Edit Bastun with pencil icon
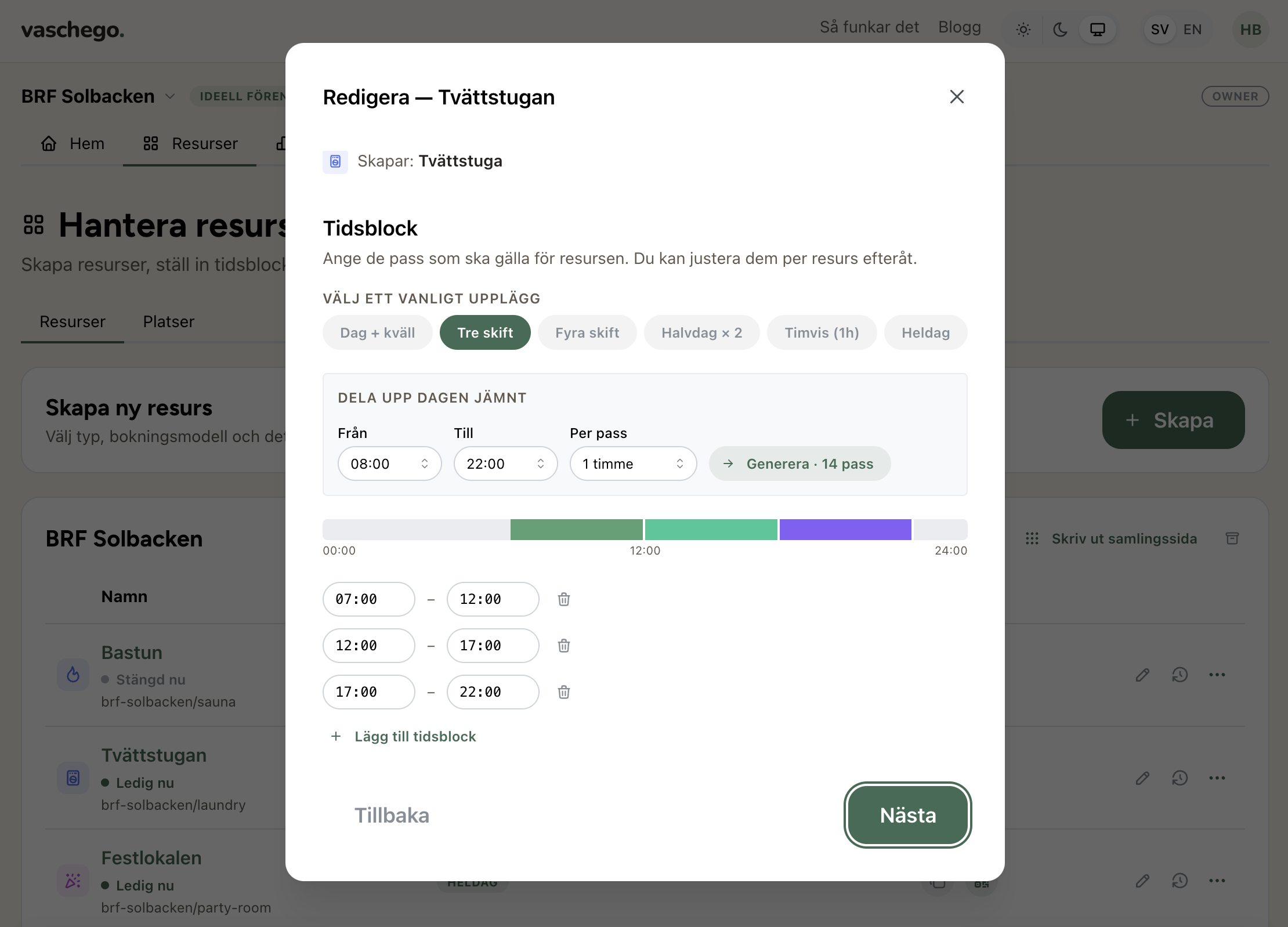 point(1142,675)
